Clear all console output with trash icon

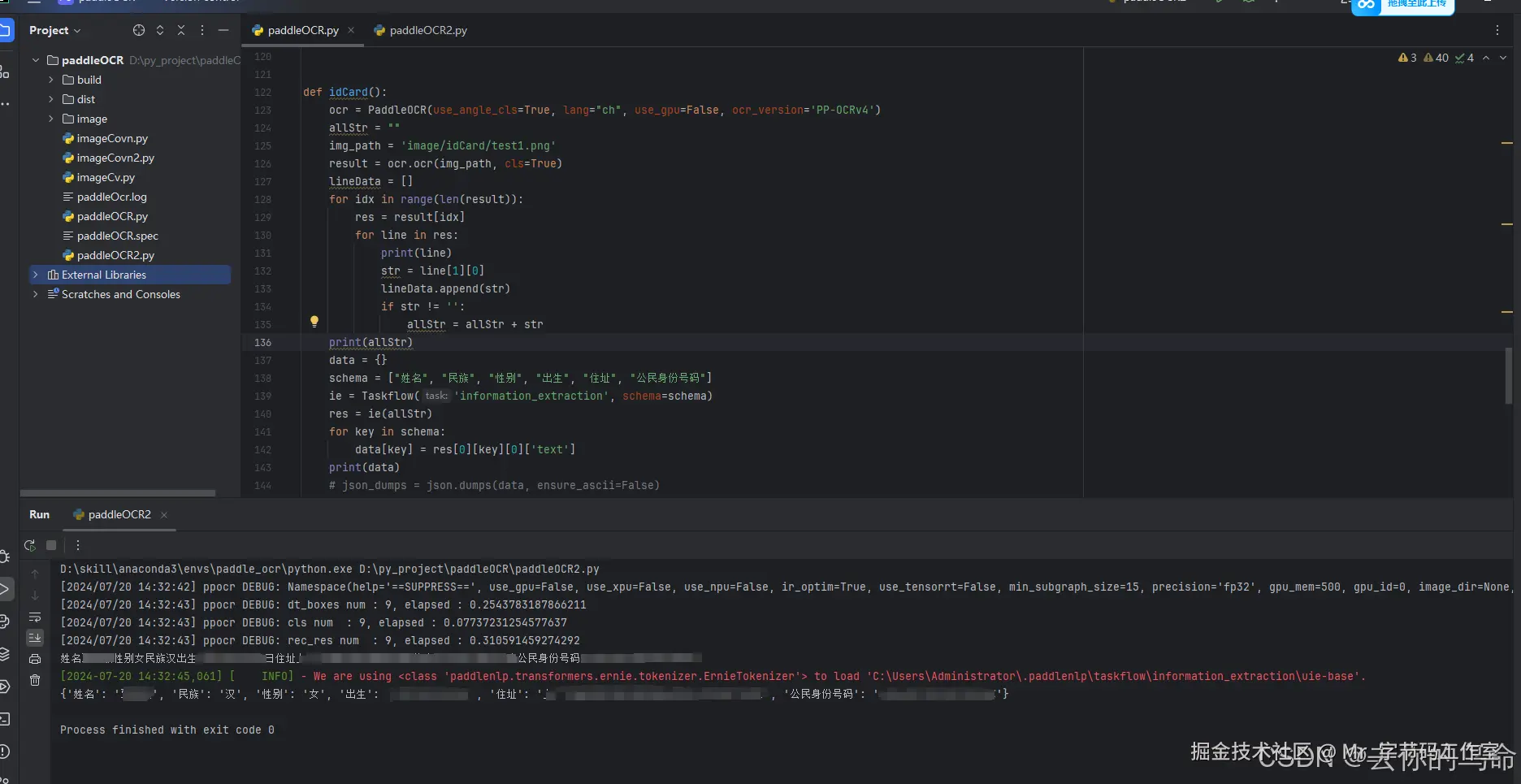pyautogui.click(x=35, y=680)
